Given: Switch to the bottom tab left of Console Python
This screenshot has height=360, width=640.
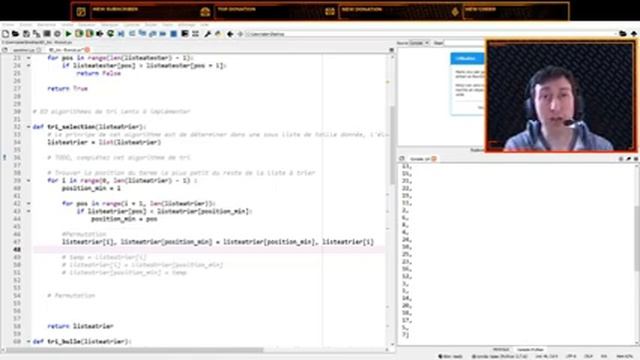Looking at the screenshot, I should (501, 350).
